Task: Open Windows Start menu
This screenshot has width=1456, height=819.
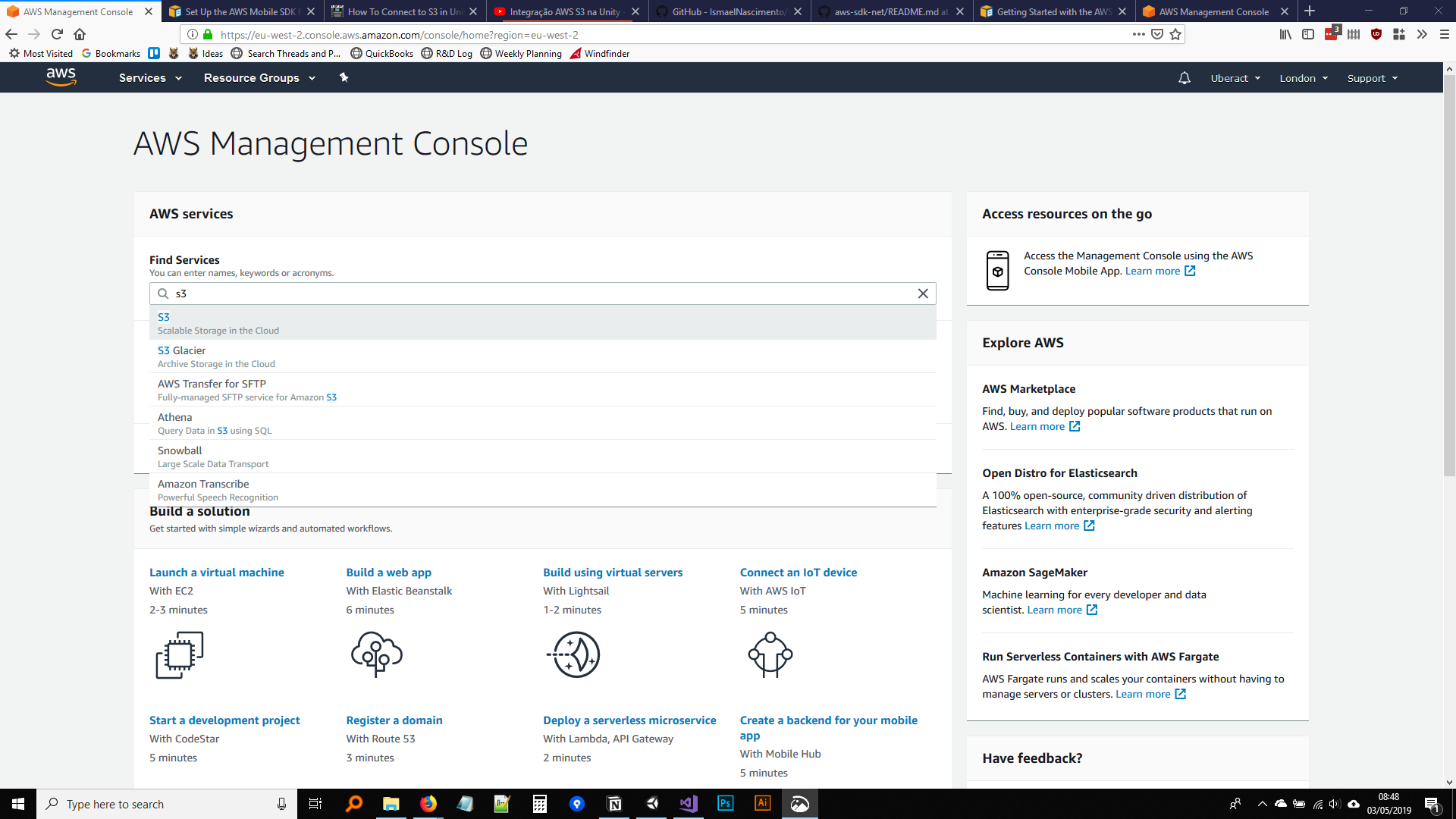Action: click(x=18, y=803)
